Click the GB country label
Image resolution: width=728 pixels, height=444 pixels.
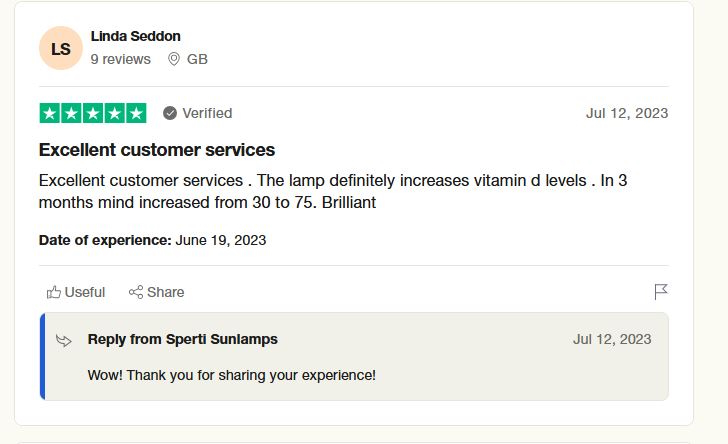click(x=197, y=59)
